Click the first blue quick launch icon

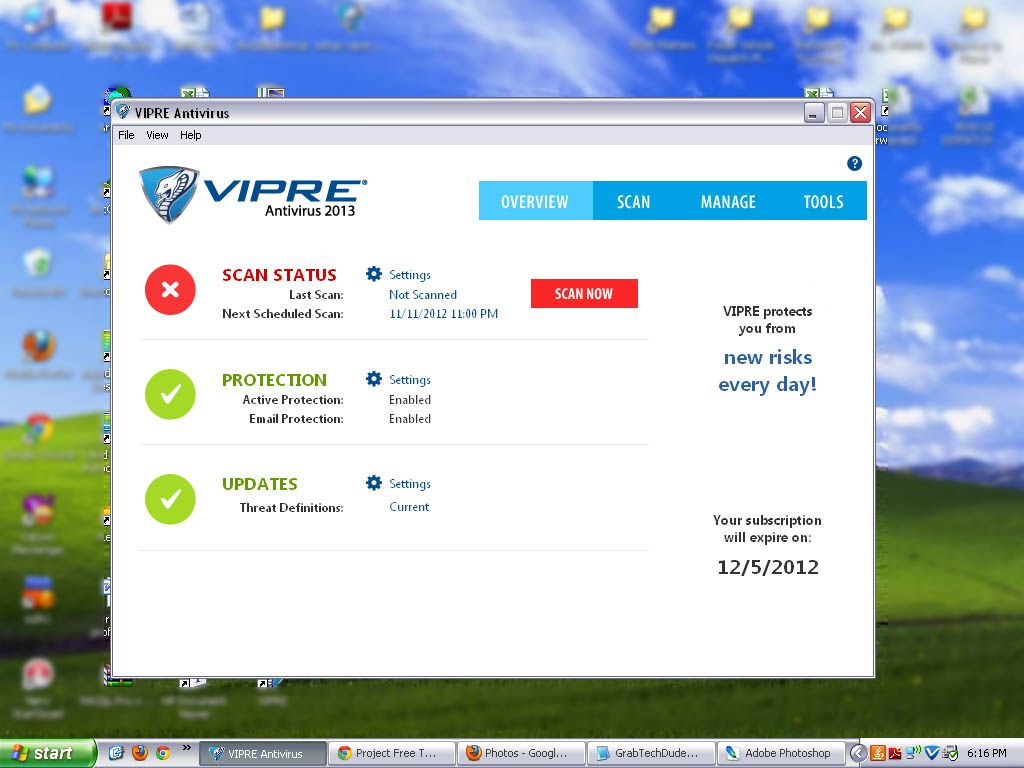[x=116, y=753]
